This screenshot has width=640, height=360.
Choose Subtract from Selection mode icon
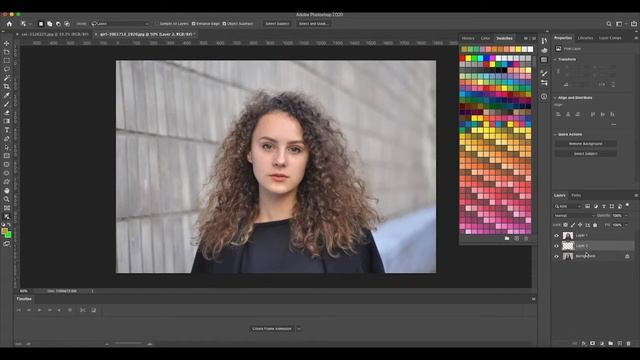[x=58, y=24]
